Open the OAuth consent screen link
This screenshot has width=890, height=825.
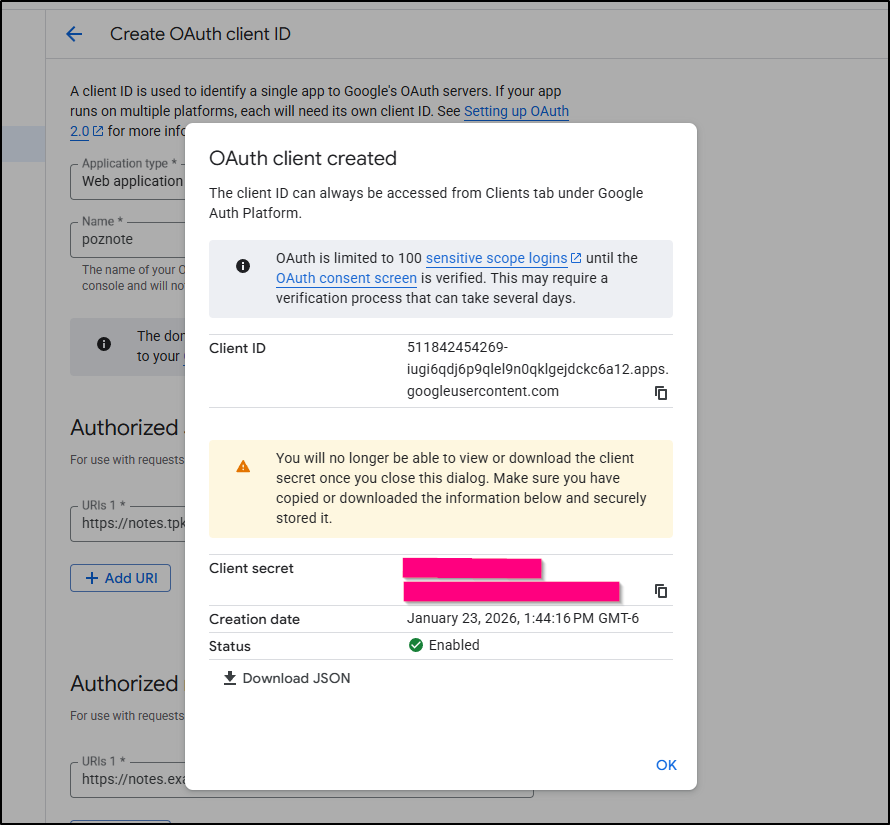coord(346,278)
